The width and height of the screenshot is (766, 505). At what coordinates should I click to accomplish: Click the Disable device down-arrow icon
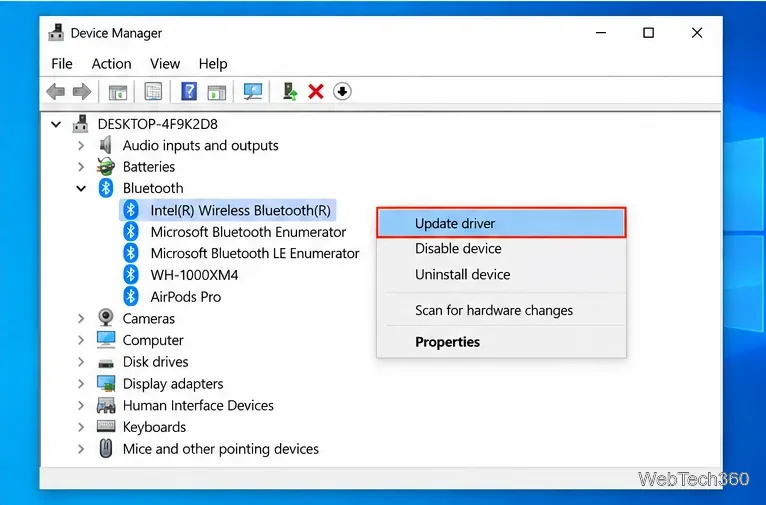tap(342, 91)
